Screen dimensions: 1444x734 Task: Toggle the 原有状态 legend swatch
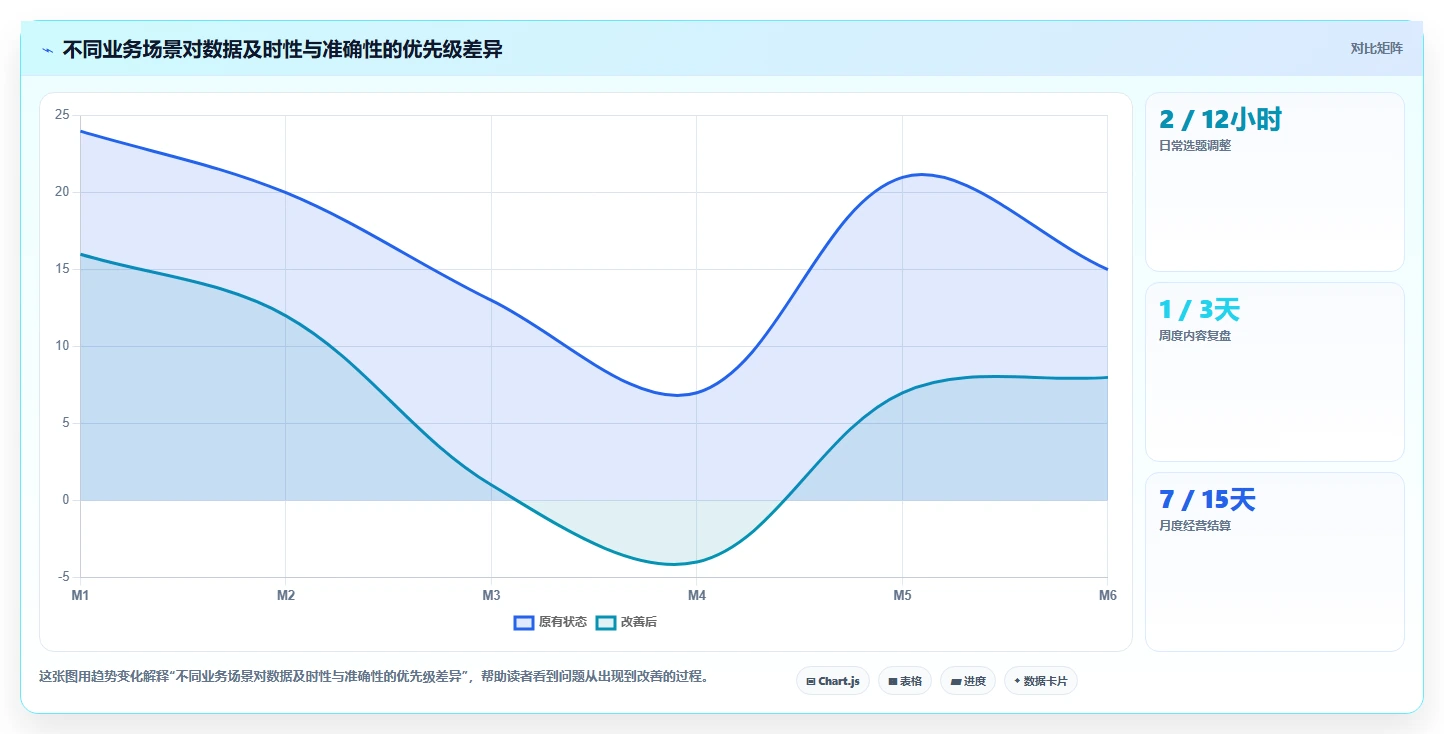click(524, 622)
